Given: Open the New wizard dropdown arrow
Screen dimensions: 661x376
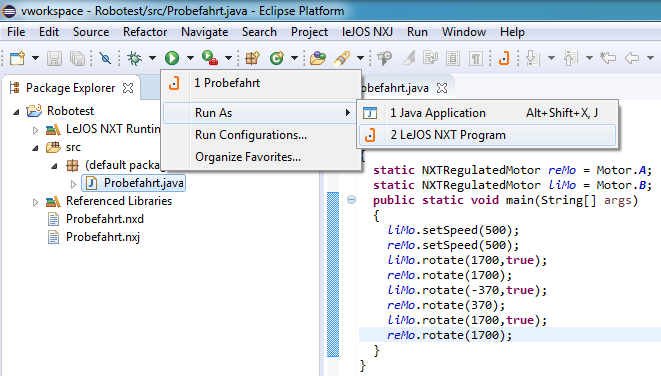Looking at the screenshot, I should click(35, 58).
